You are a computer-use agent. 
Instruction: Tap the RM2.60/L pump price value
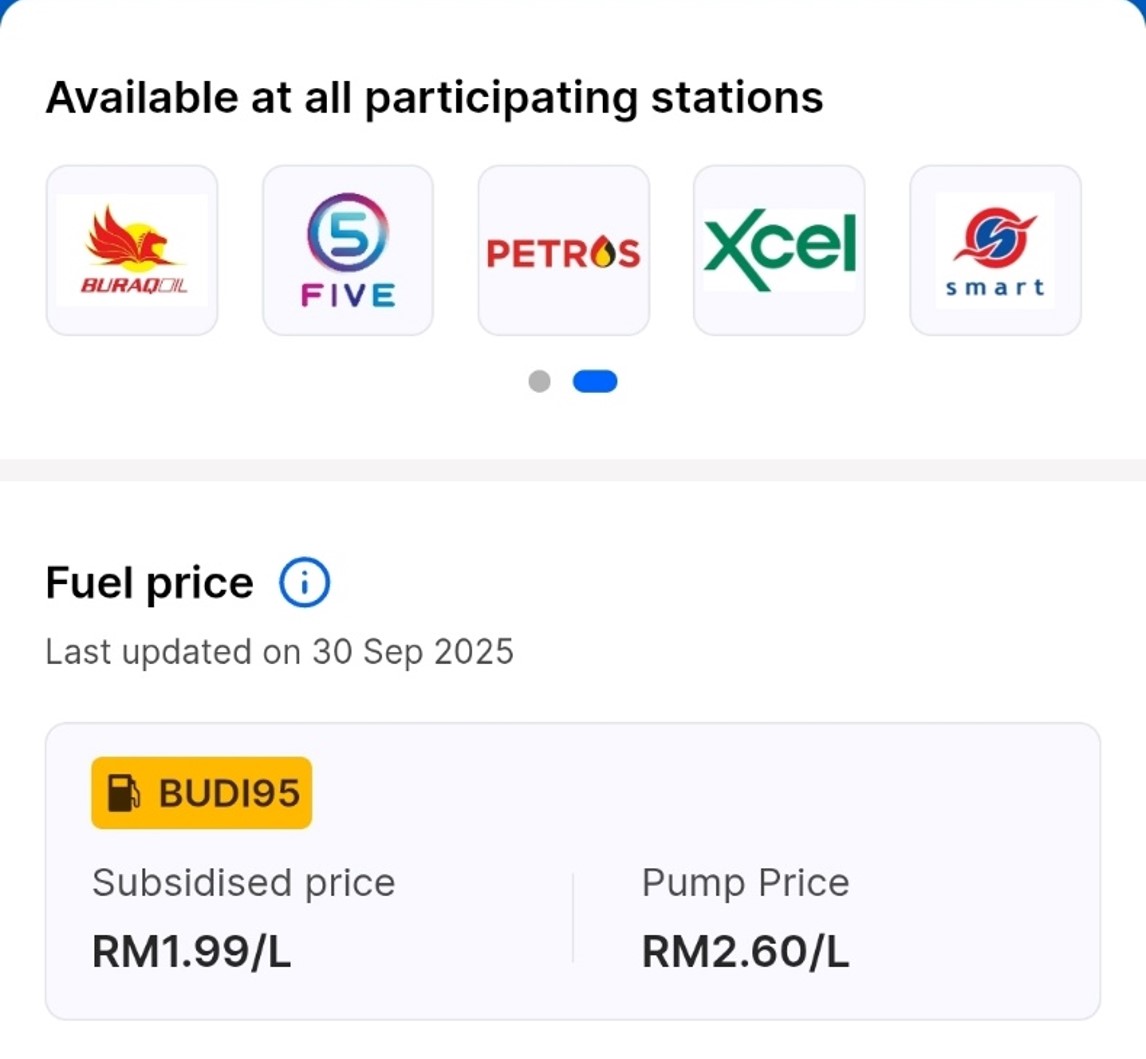pos(745,952)
